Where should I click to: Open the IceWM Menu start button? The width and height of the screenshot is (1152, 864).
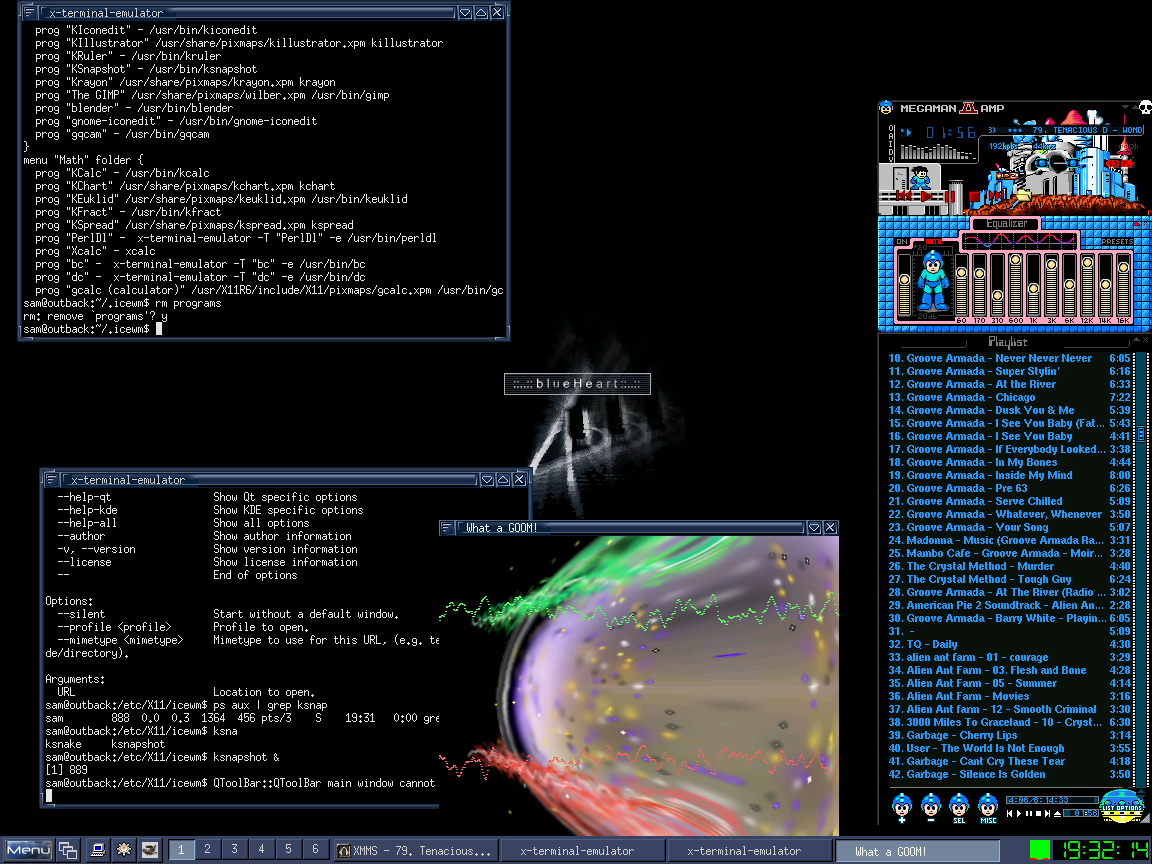click(27, 850)
